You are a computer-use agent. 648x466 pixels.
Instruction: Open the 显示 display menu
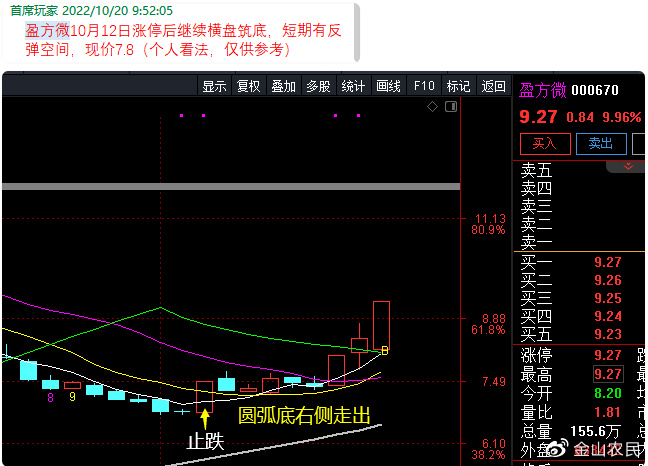[x=214, y=86]
